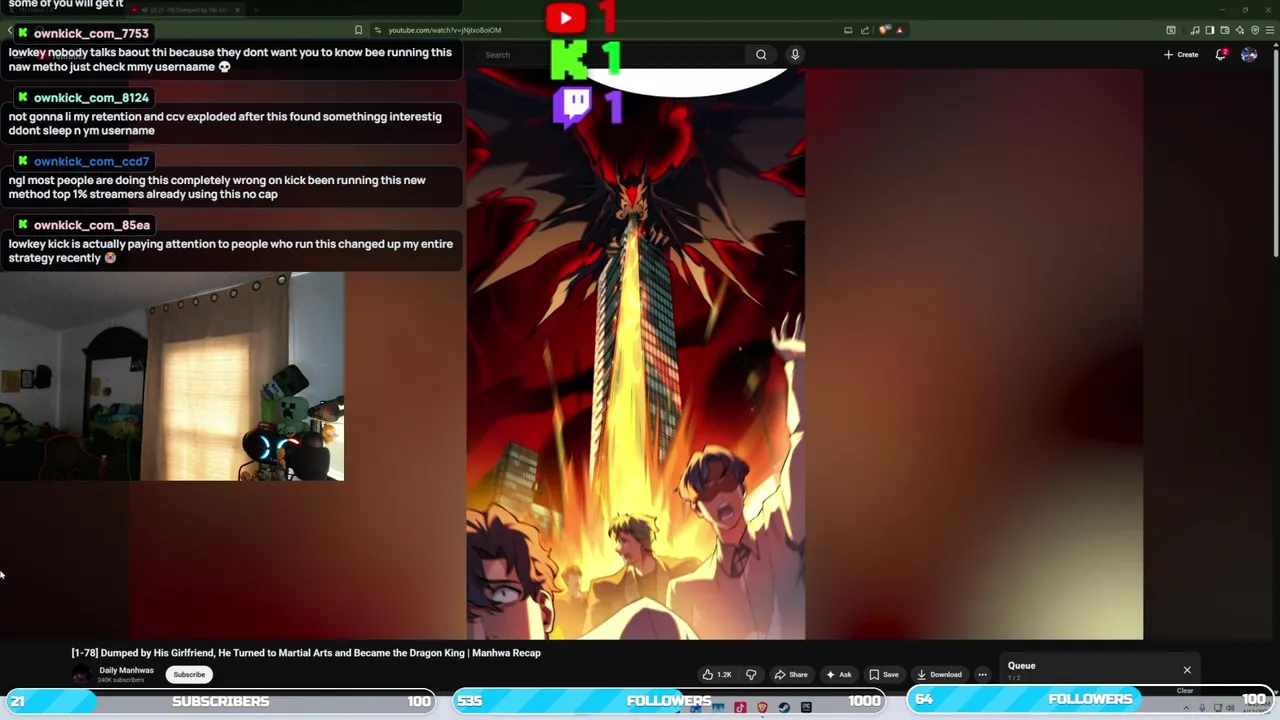
Task: Click the Download button below the video
Action: tap(940, 675)
